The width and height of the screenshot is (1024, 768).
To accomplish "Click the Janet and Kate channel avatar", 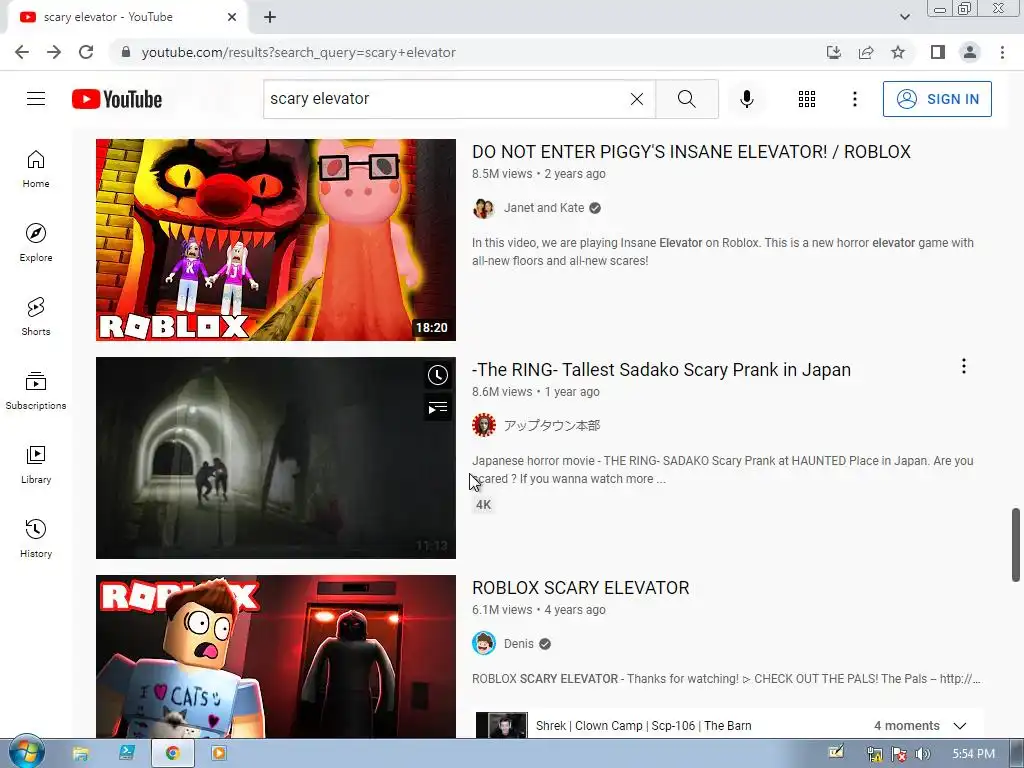I will point(483,208).
